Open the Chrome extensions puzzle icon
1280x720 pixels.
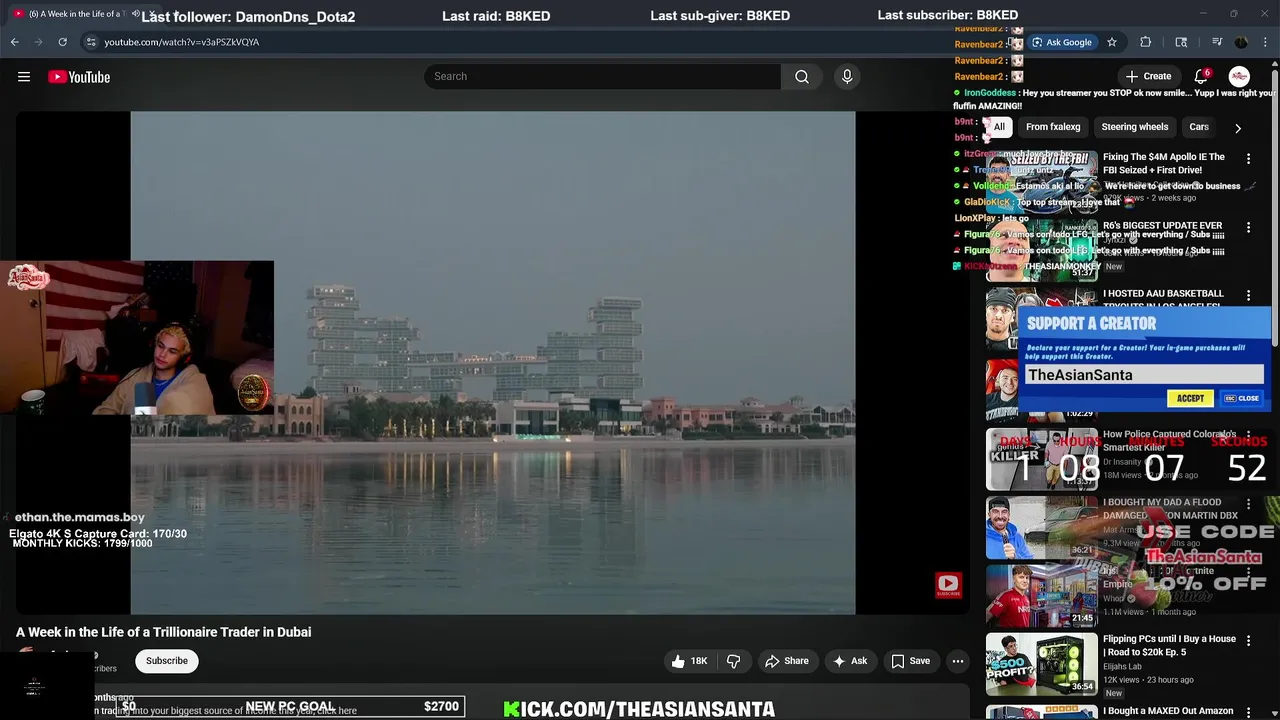coord(1146,42)
